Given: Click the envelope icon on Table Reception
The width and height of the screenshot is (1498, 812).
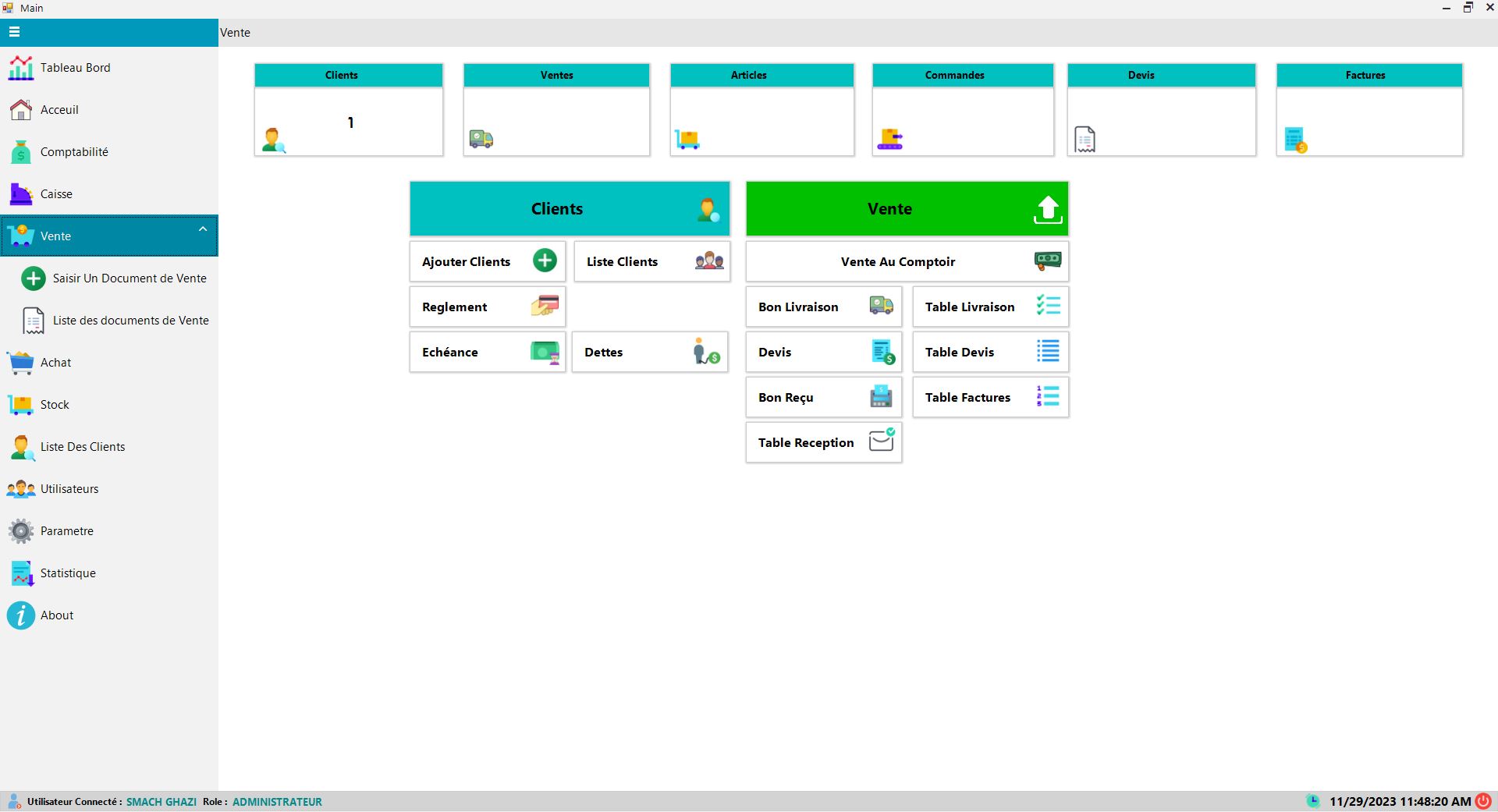Looking at the screenshot, I should (882, 440).
